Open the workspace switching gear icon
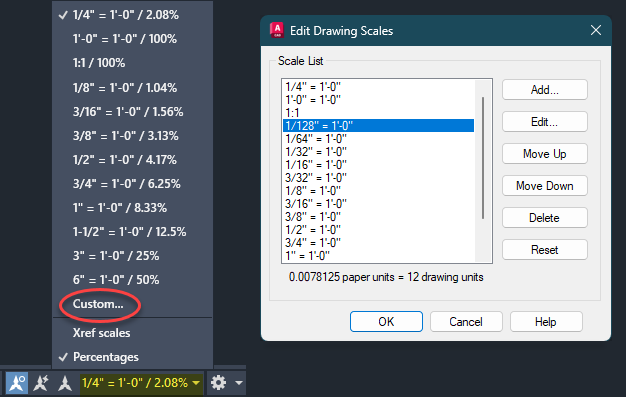Image resolution: width=626 pixels, height=397 pixels. click(218, 383)
